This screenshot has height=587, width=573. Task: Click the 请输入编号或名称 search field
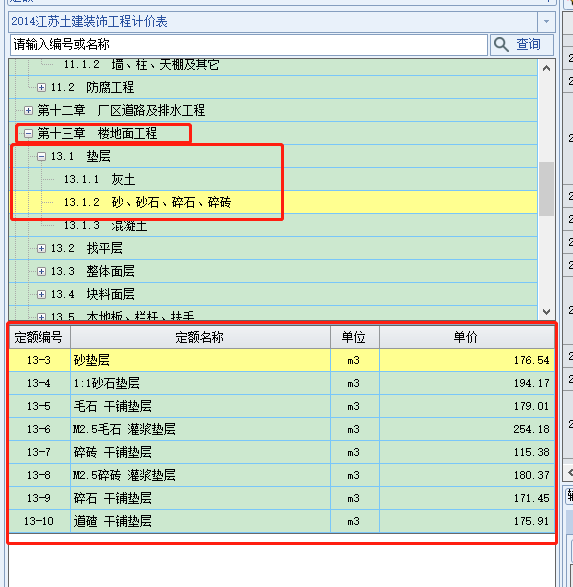point(249,45)
